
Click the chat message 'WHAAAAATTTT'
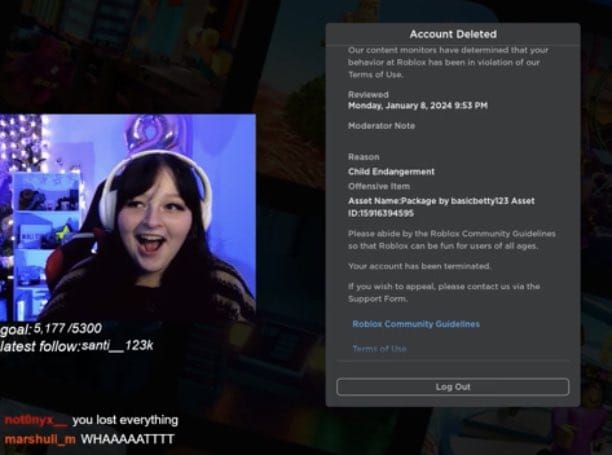pyautogui.click(x=127, y=439)
